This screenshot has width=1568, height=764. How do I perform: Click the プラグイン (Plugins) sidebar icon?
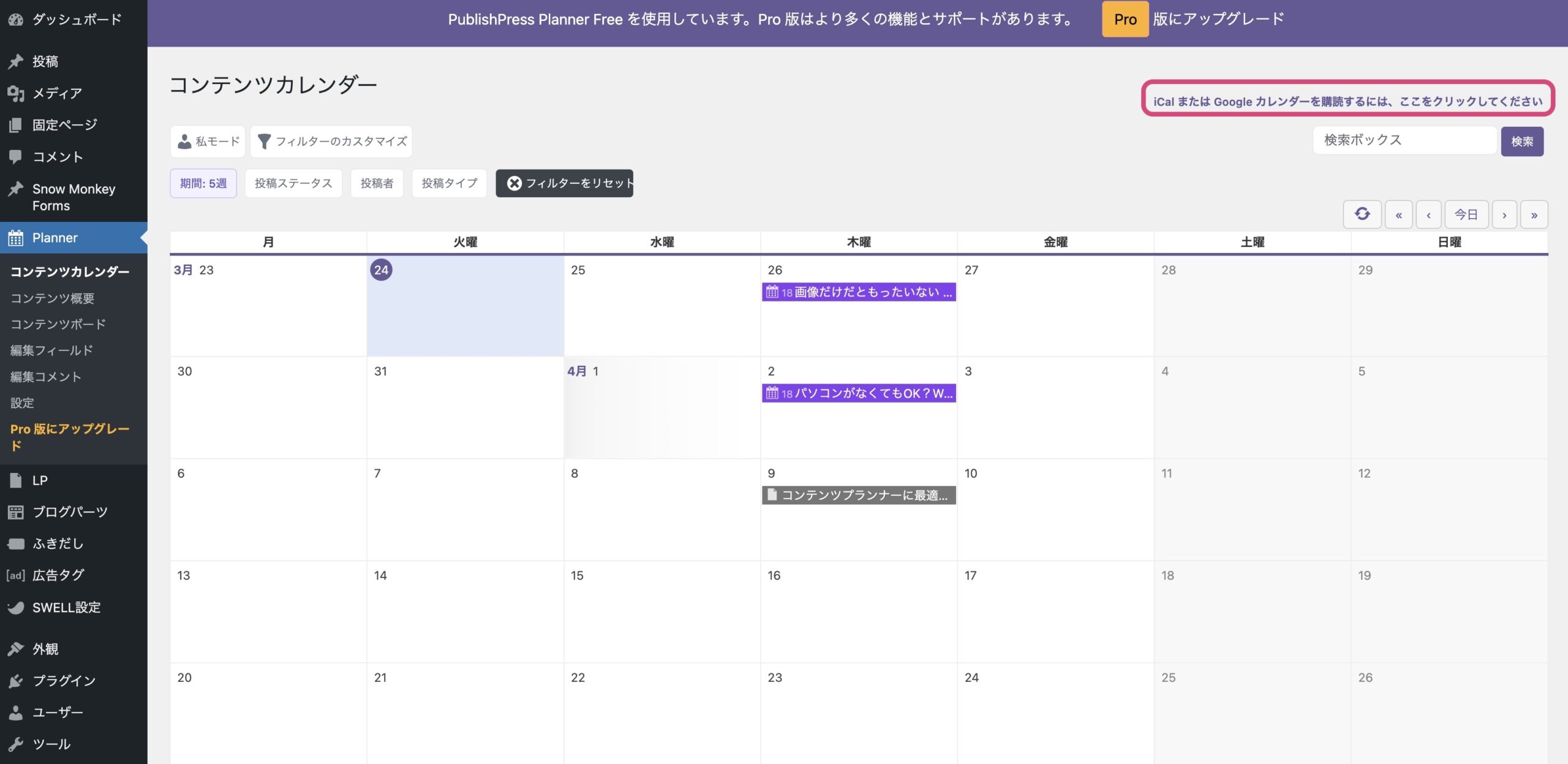[x=15, y=680]
